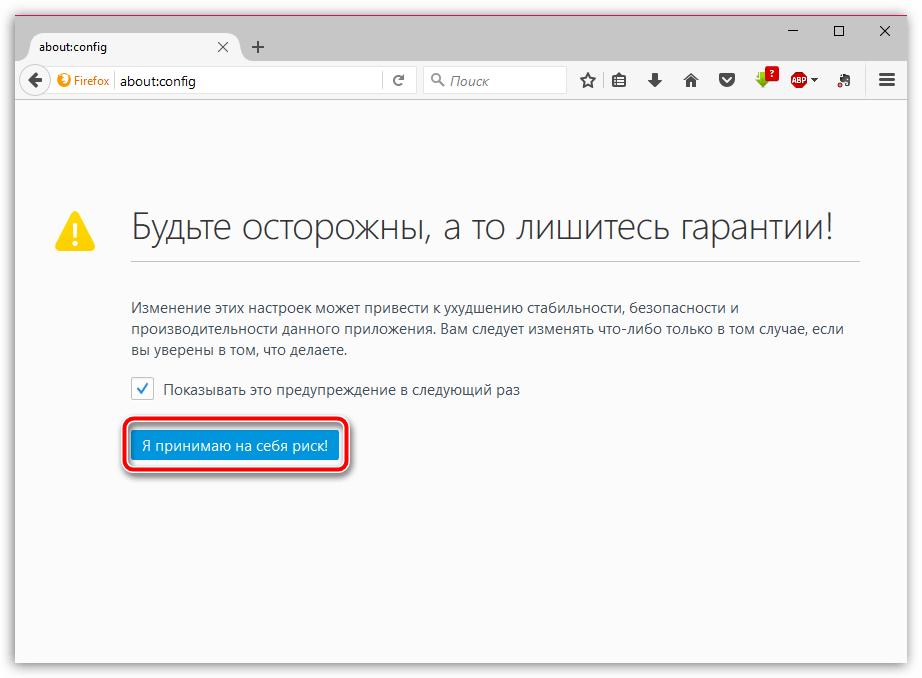Uncheck 'Показывать это предупреждение' checkbox
Screen dimensions: 922x678
point(142,389)
